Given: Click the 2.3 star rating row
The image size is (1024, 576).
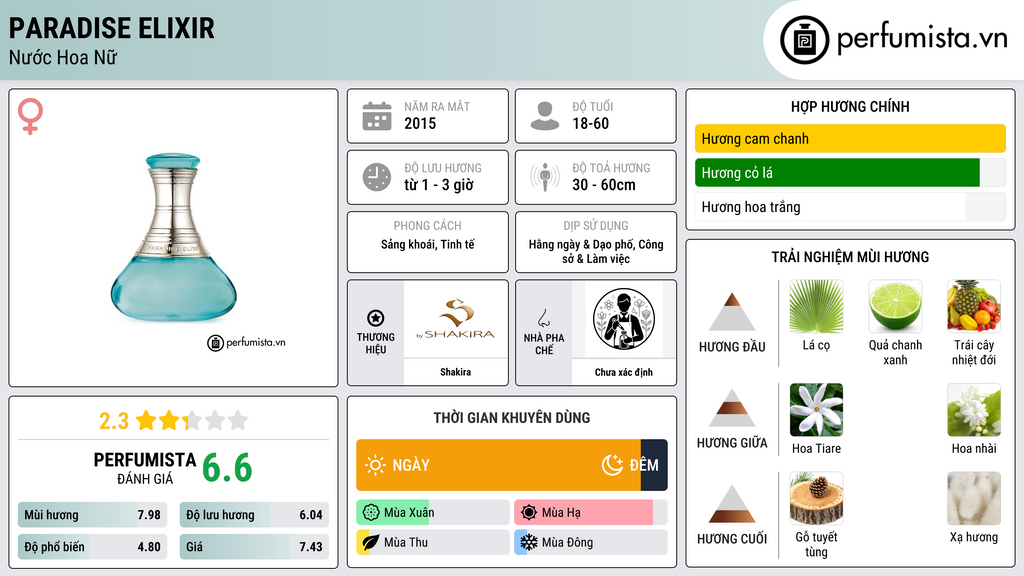Looking at the screenshot, I should click(173, 421).
